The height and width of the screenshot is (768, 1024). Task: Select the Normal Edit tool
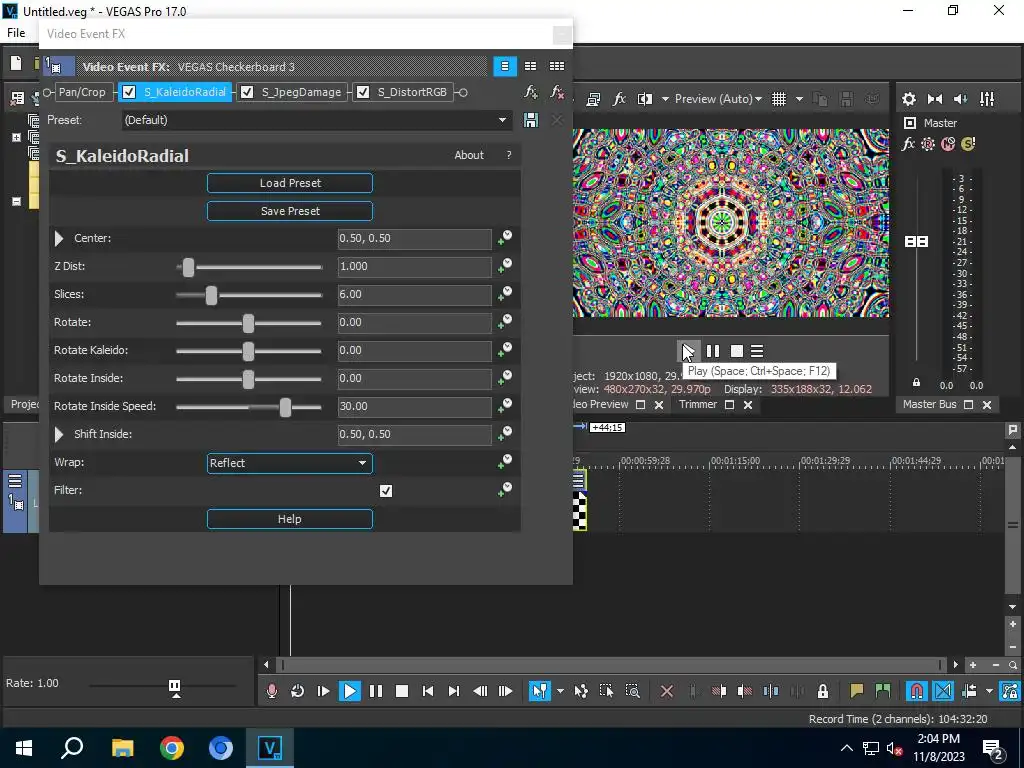tap(539, 691)
